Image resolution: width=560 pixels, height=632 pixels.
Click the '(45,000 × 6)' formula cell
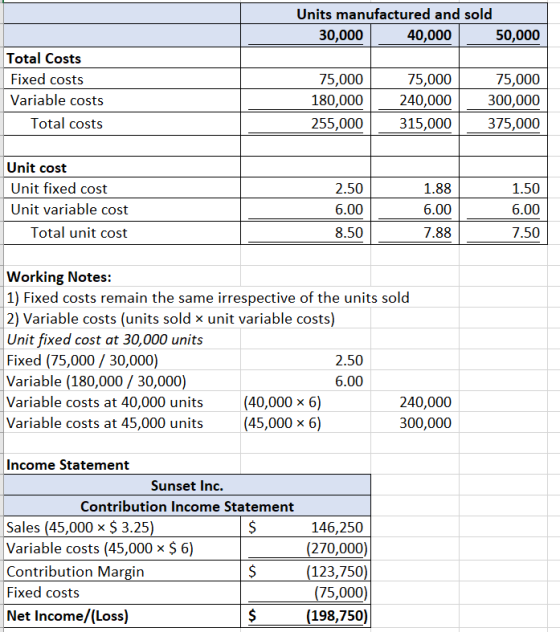(x=306, y=423)
